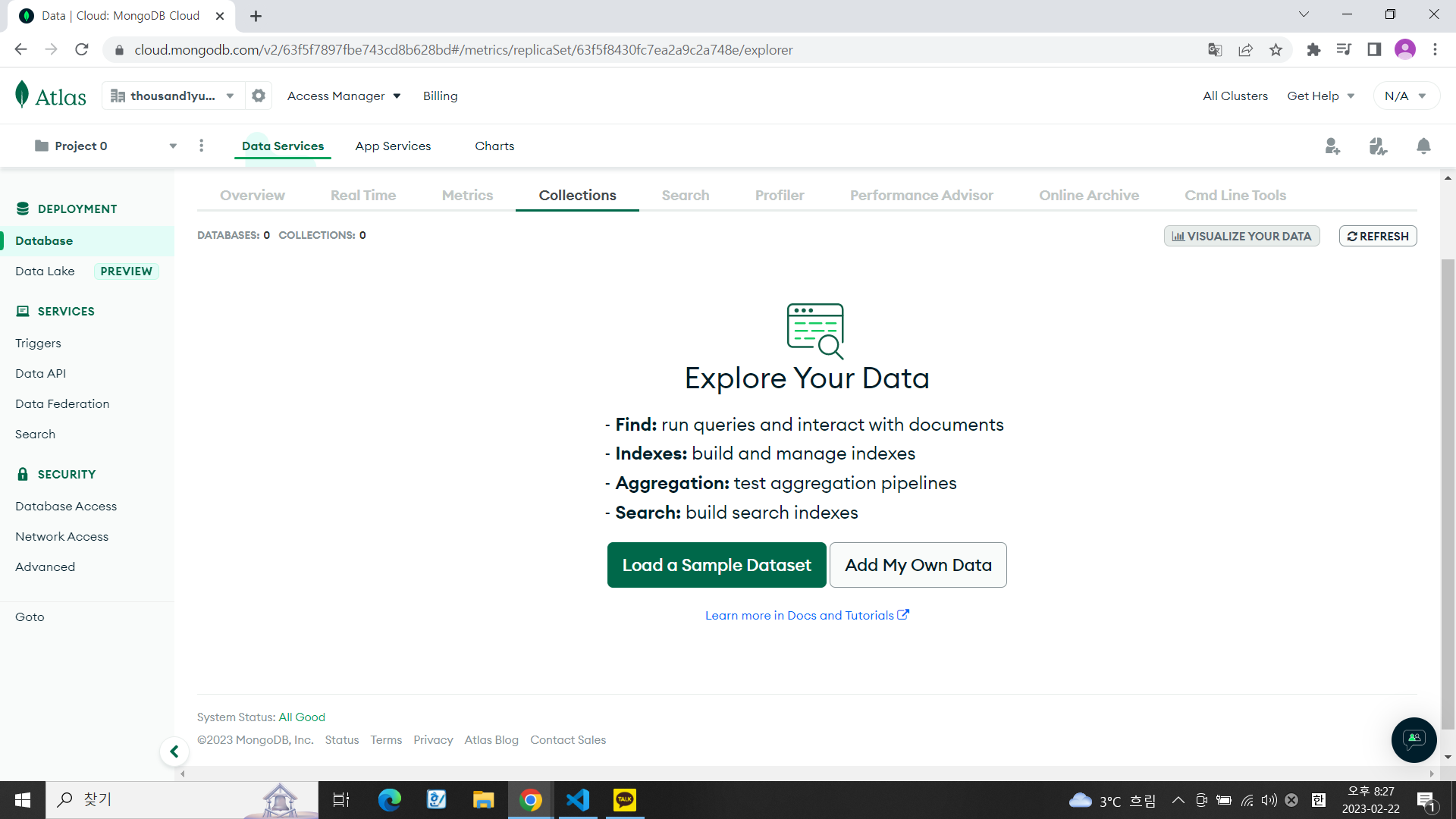Screen dimensions: 1456x819
Task: Collapse the left sidebar arrow
Action: 174,752
